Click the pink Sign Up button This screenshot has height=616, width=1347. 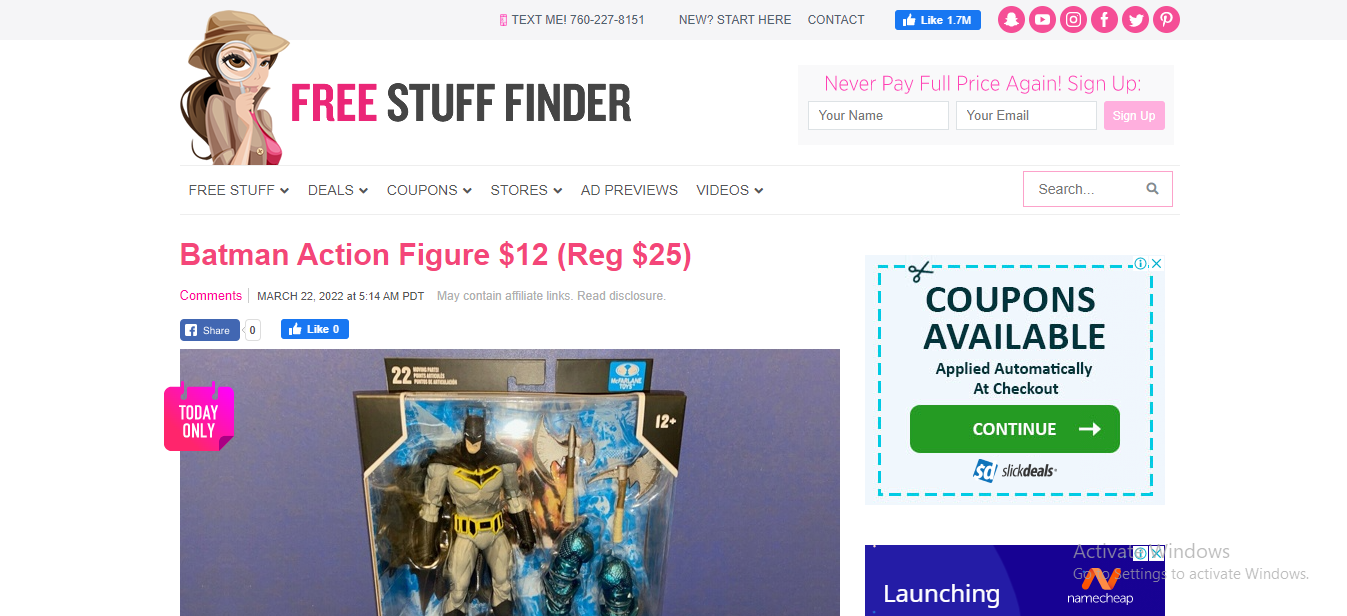point(1134,116)
